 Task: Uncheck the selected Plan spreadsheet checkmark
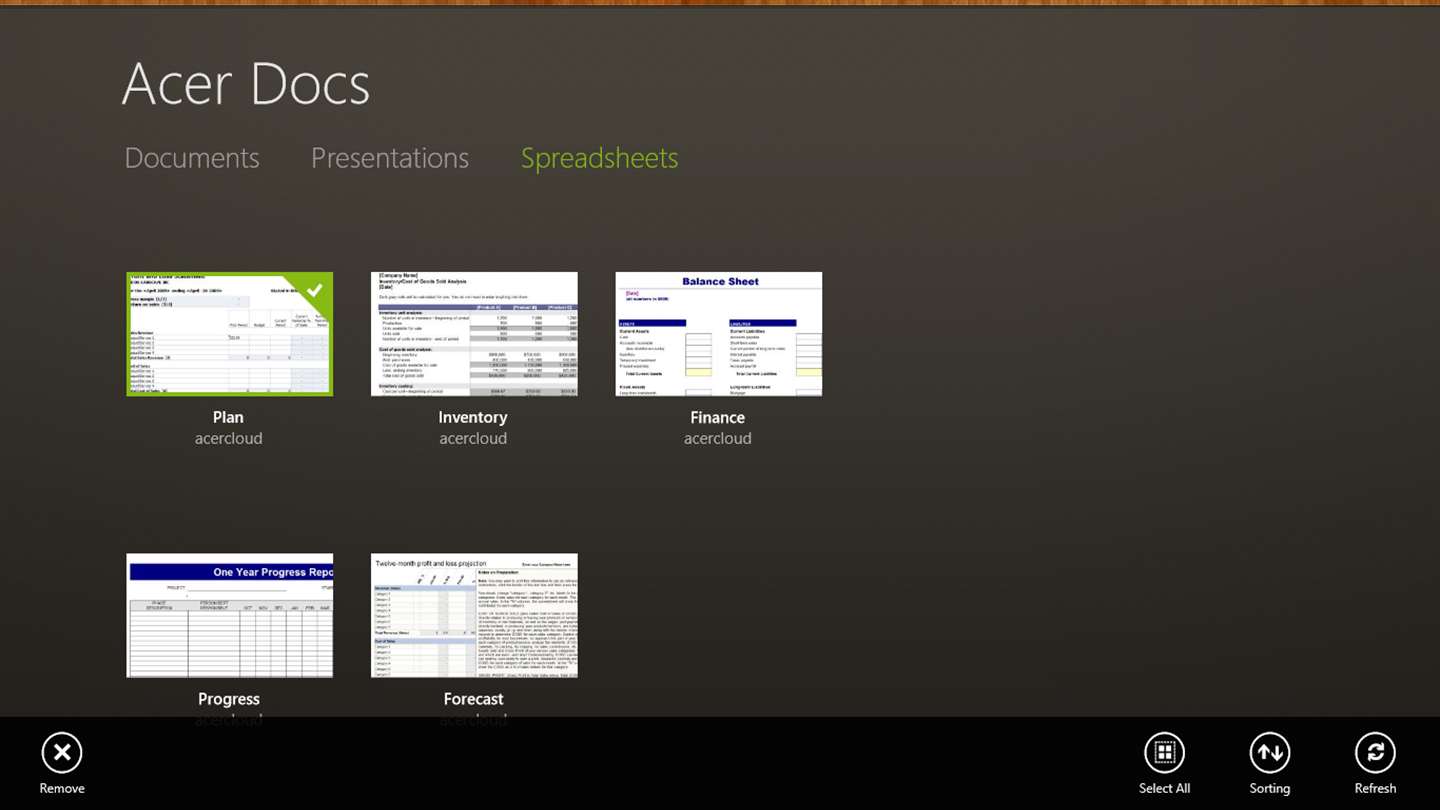tap(314, 290)
